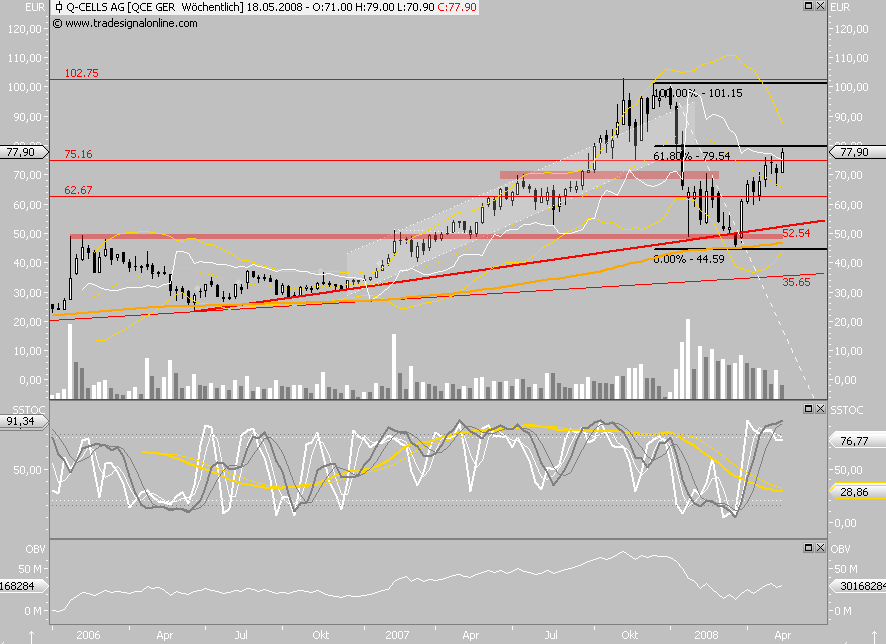This screenshot has width=886, height=644.
Task: Select the 102.75 resistance line label
Action: (81, 73)
